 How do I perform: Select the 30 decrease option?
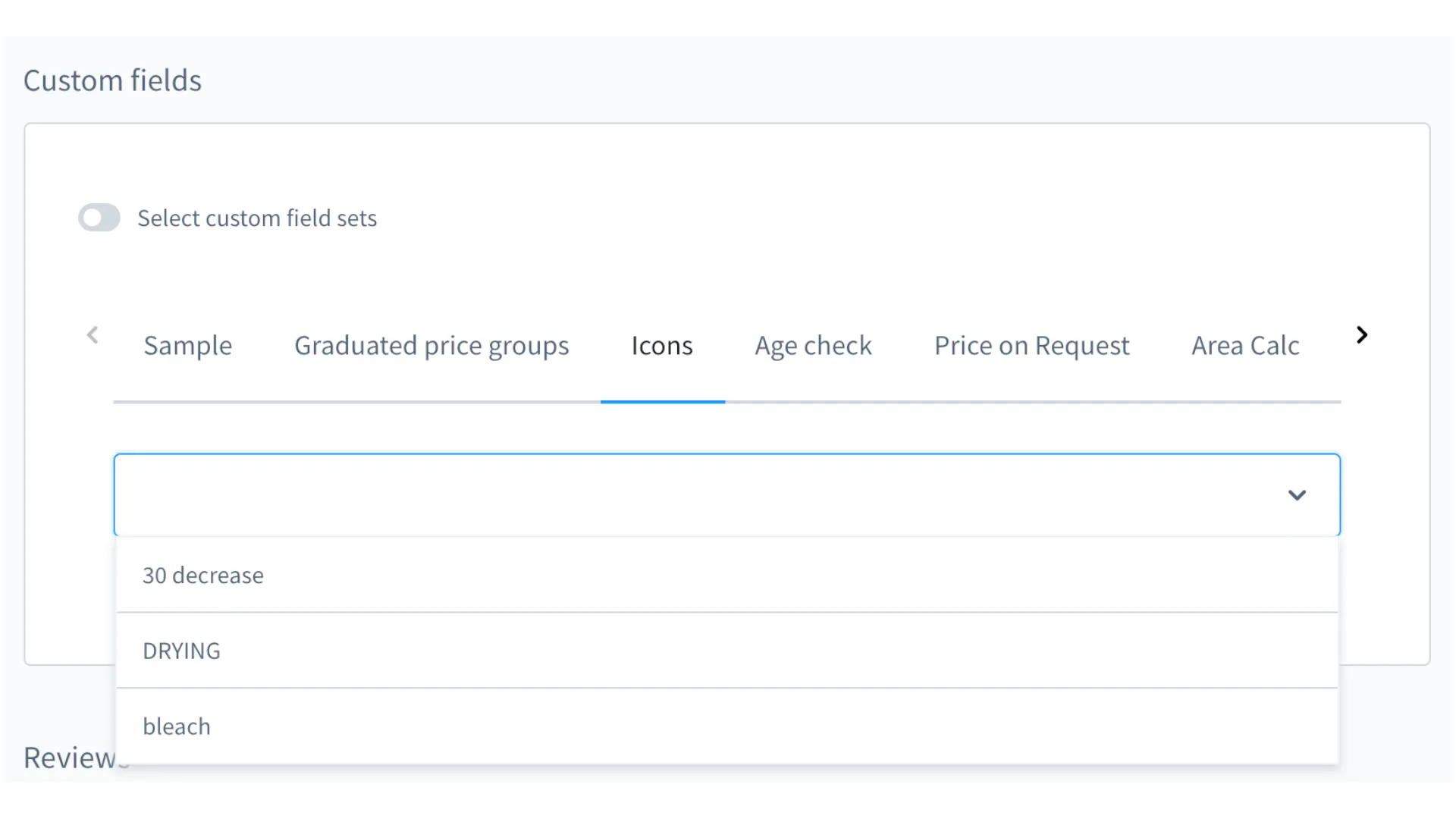click(x=203, y=575)
